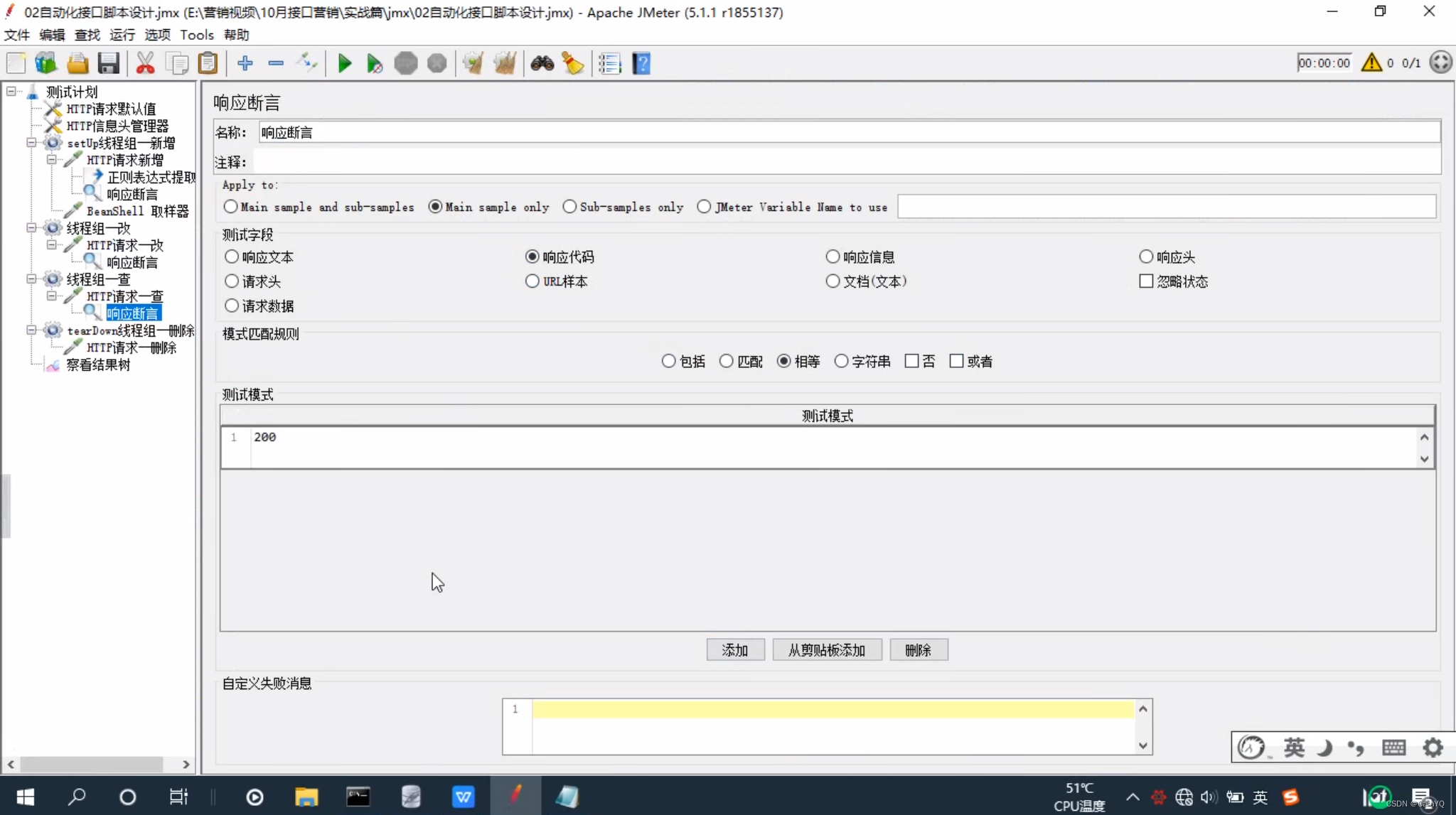Open the Tools menu
The image size is (1456, 815).
197,35
